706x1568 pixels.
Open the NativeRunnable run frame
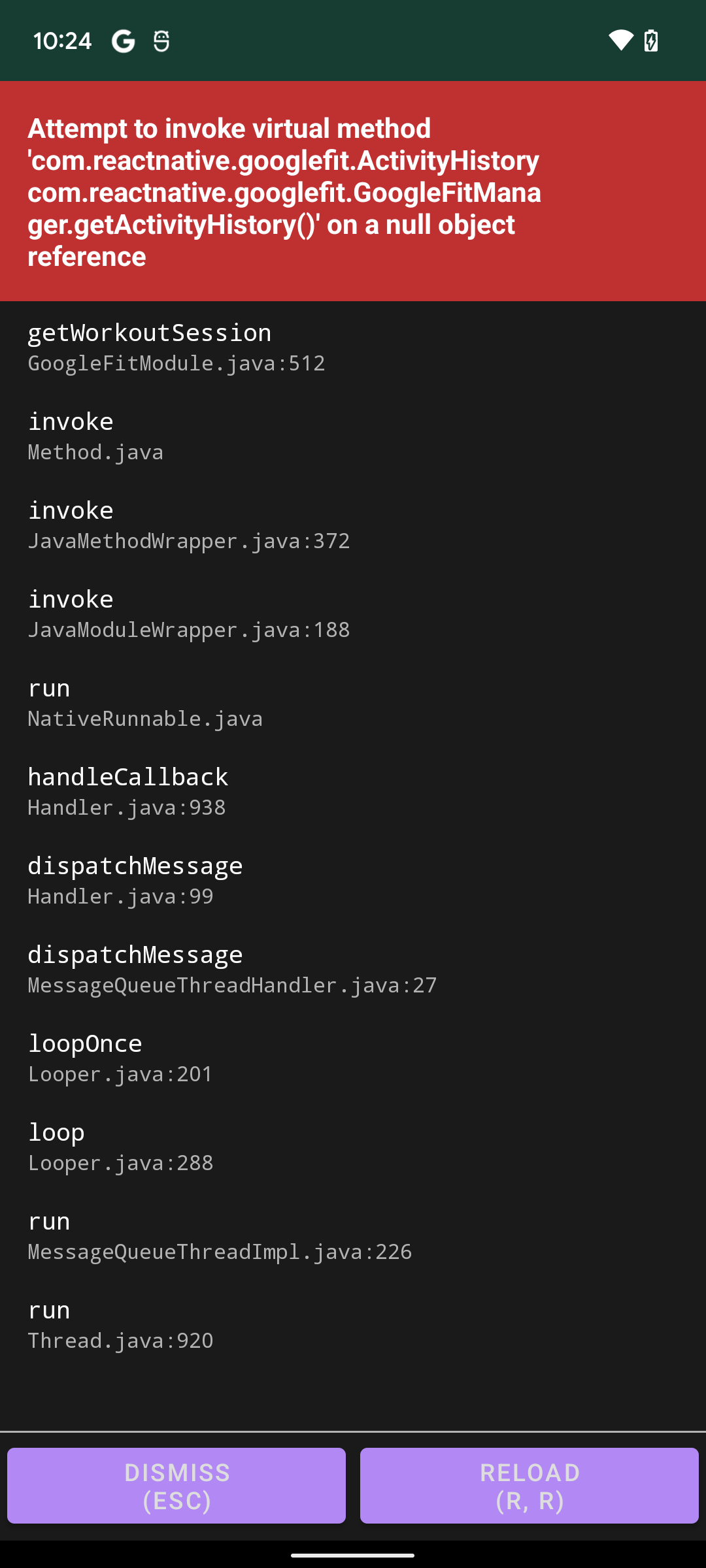[145, 702]
